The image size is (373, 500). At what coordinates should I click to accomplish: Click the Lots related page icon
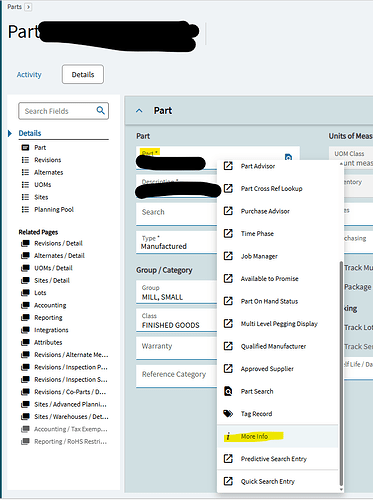click(x=25, y=293)
